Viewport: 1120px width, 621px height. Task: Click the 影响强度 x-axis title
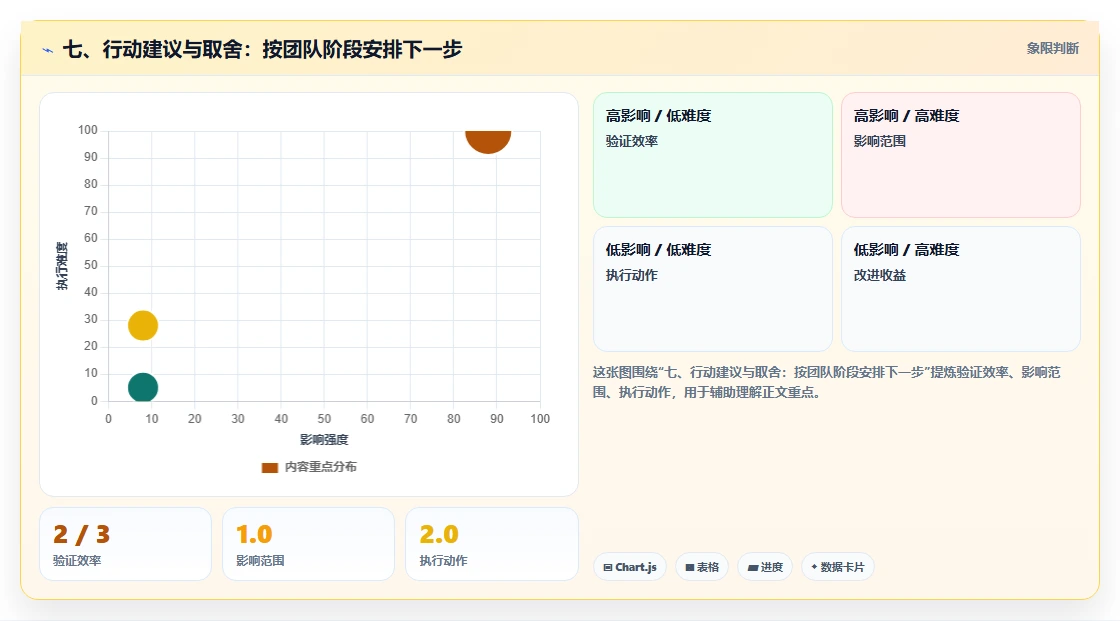tap(324, 439)
